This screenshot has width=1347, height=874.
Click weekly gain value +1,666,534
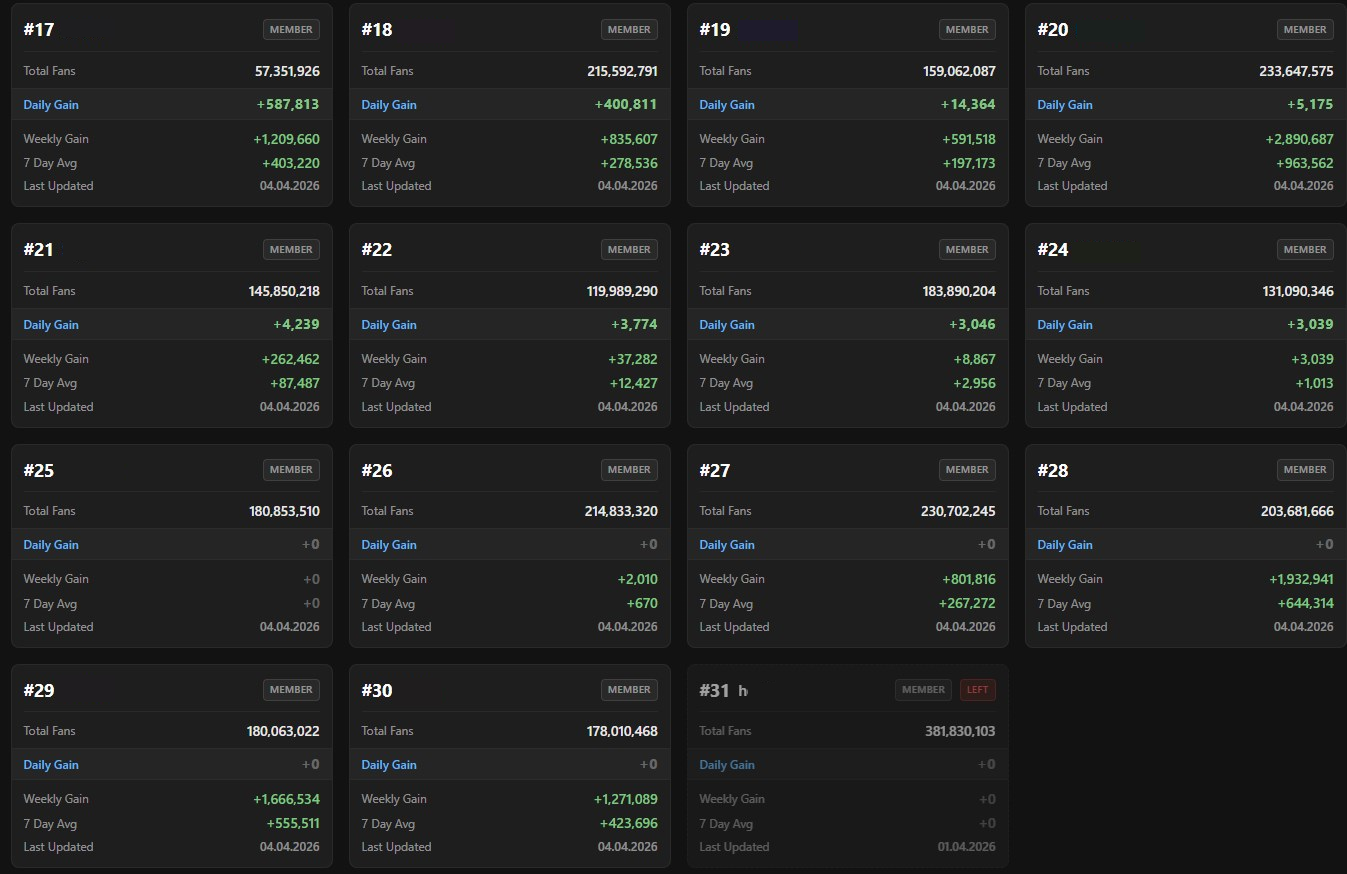[287, 799]
